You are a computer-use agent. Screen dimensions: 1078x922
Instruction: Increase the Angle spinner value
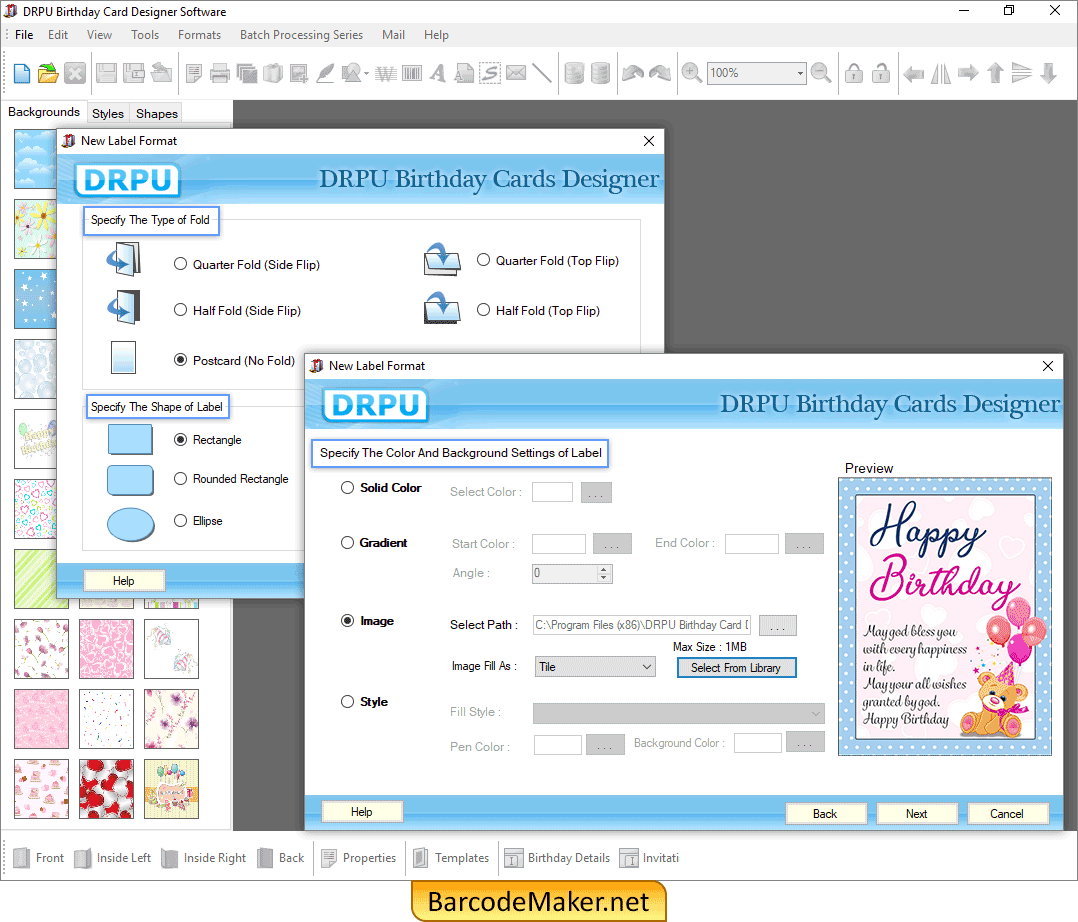click(x=604, y=569)
